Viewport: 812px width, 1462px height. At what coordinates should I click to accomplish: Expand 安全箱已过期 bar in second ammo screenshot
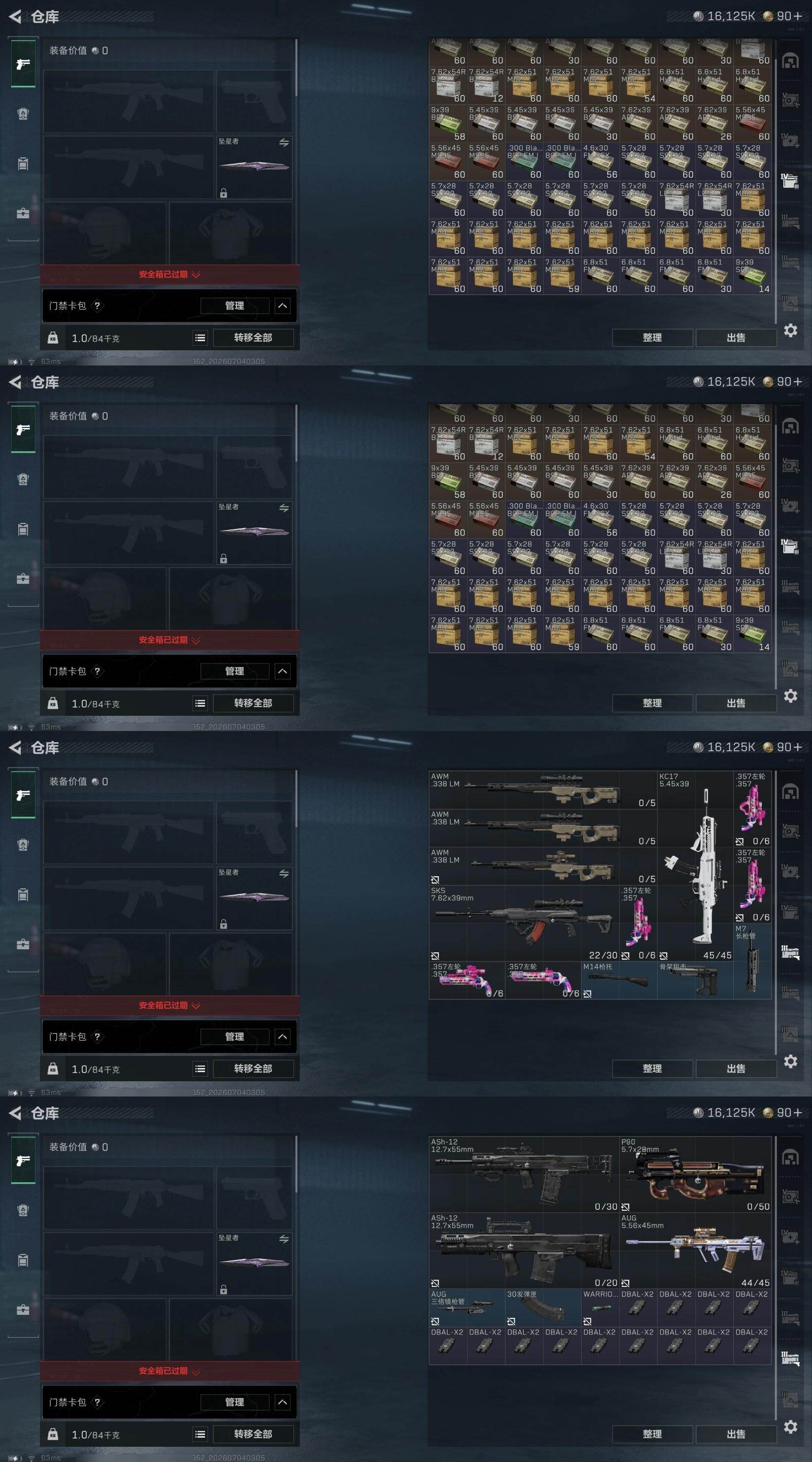pyautogui.click(x=170, y=640)
